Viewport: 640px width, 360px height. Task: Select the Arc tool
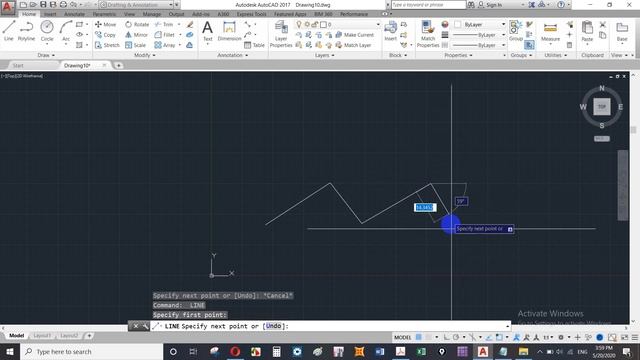[x=66, y=31]
